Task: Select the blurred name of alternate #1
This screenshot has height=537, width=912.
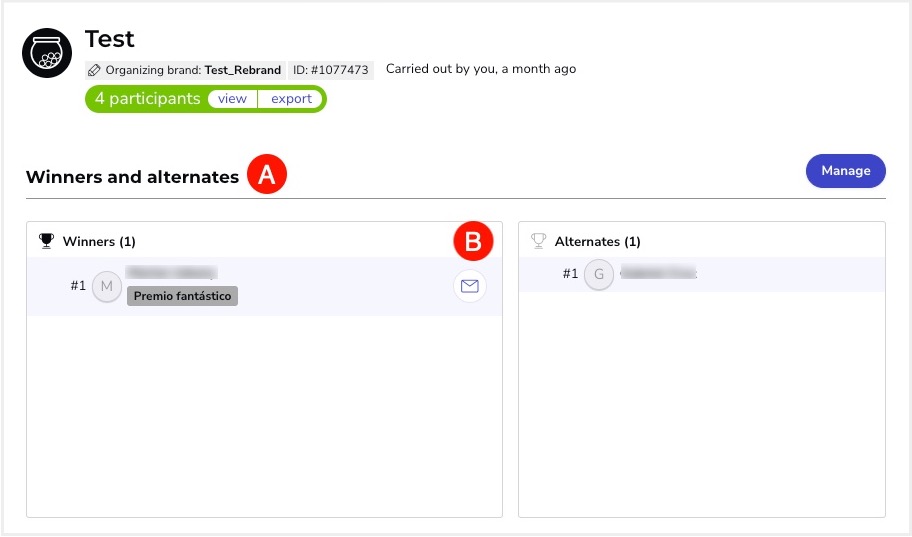Action: pyautogui.click(x=658, y=272)
